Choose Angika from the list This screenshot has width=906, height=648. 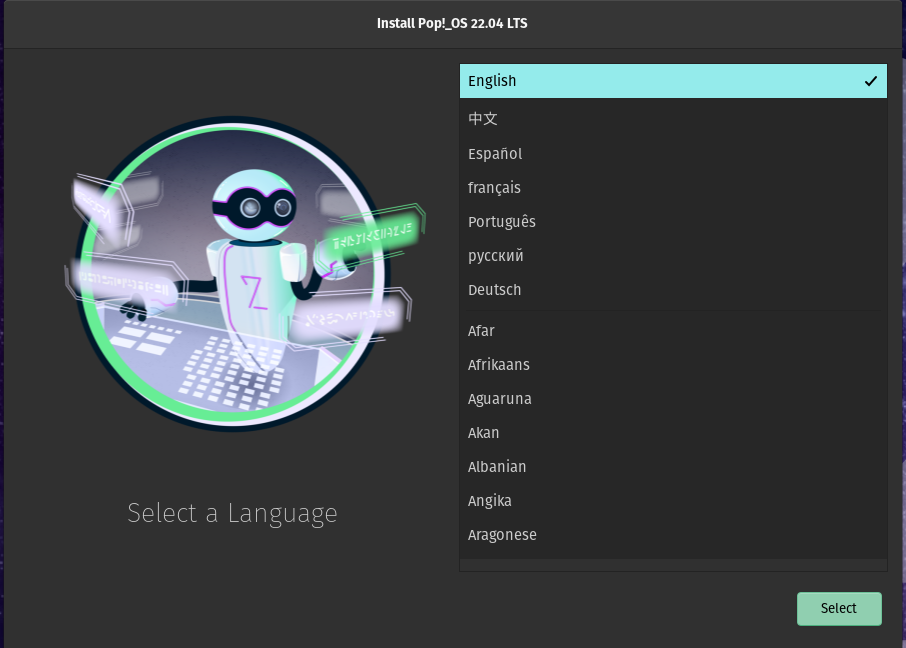pos(673,501)
